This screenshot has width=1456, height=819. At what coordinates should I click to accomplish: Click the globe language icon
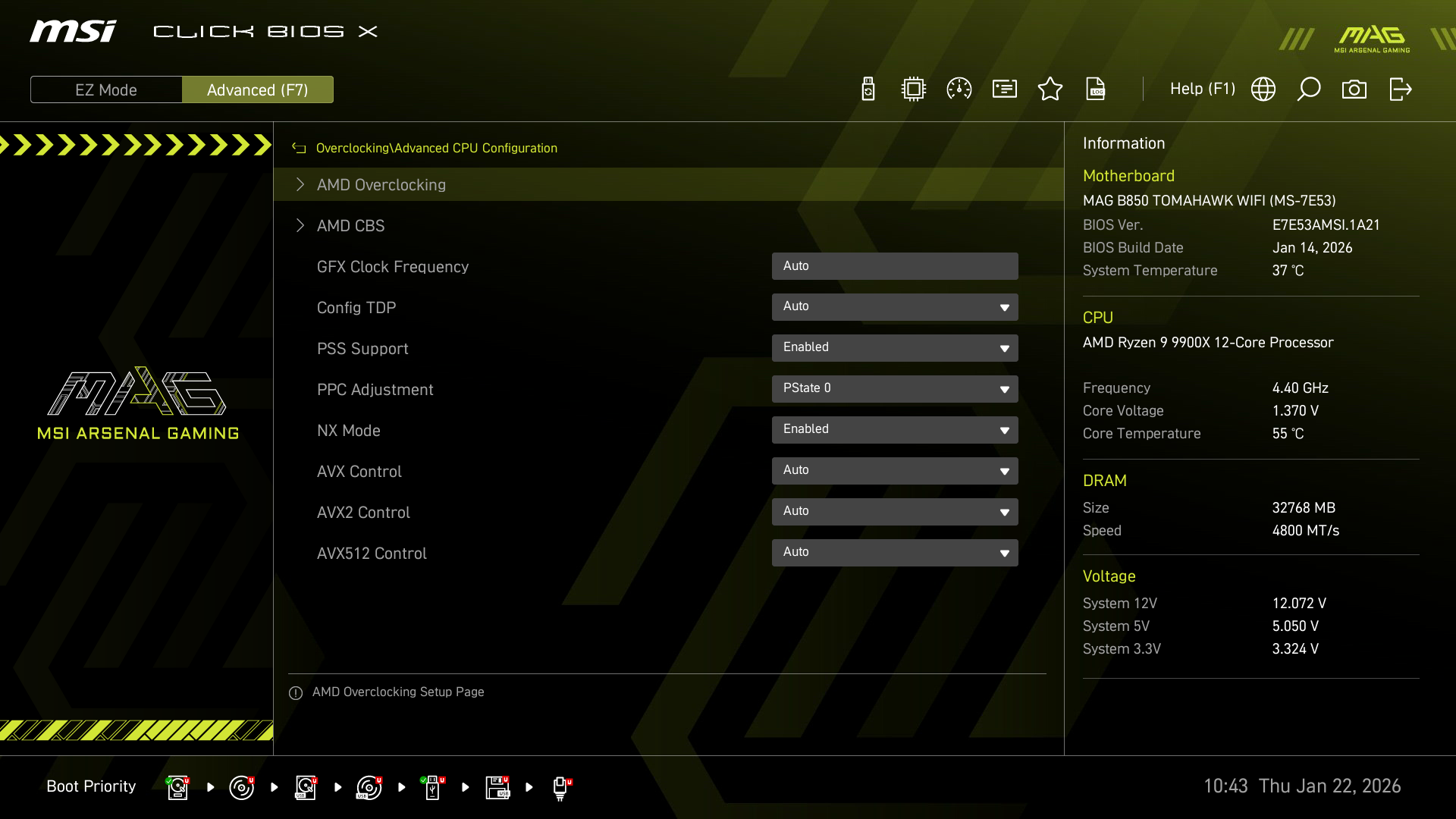point(1263,89)
